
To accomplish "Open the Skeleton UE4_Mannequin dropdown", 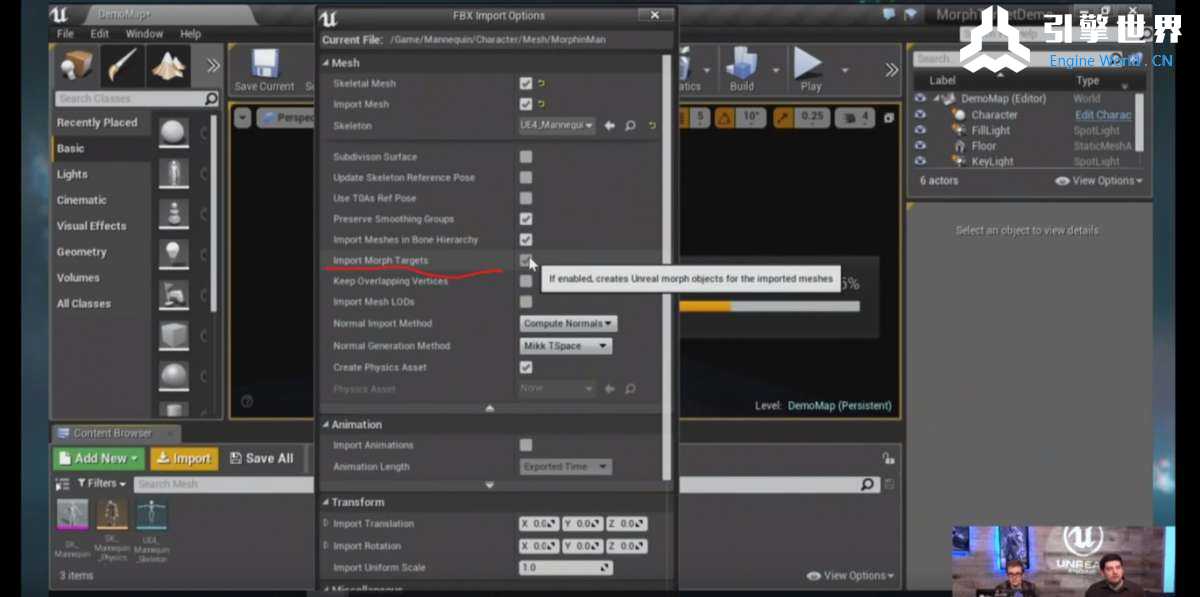I will pyautogui.click(x=557, y=126).
